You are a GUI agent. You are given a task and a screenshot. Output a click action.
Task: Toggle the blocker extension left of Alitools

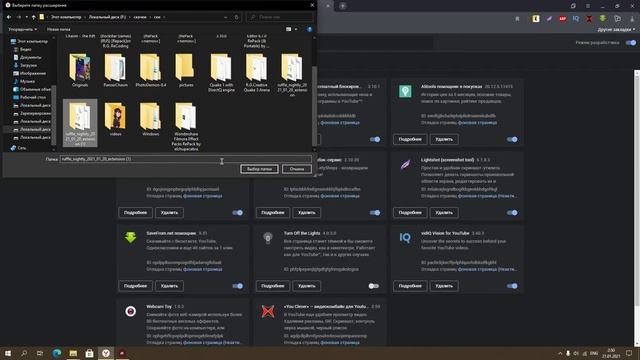pyautogui.click(x=375, y=139)
